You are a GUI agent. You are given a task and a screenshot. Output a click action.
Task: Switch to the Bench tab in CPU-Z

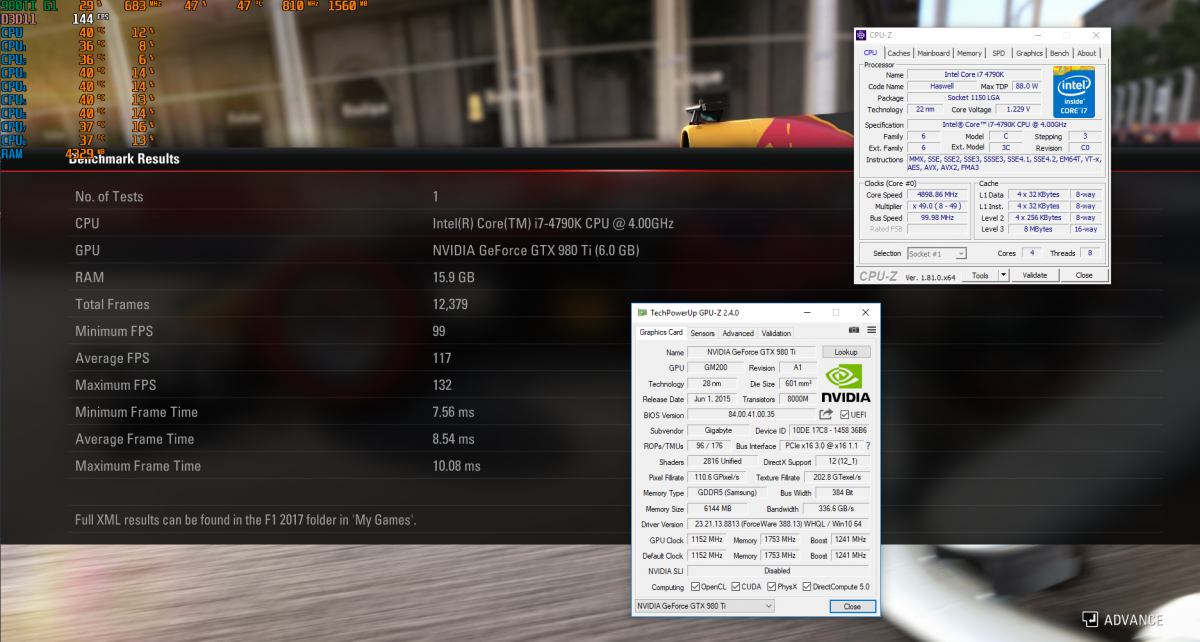[1059, 53]
